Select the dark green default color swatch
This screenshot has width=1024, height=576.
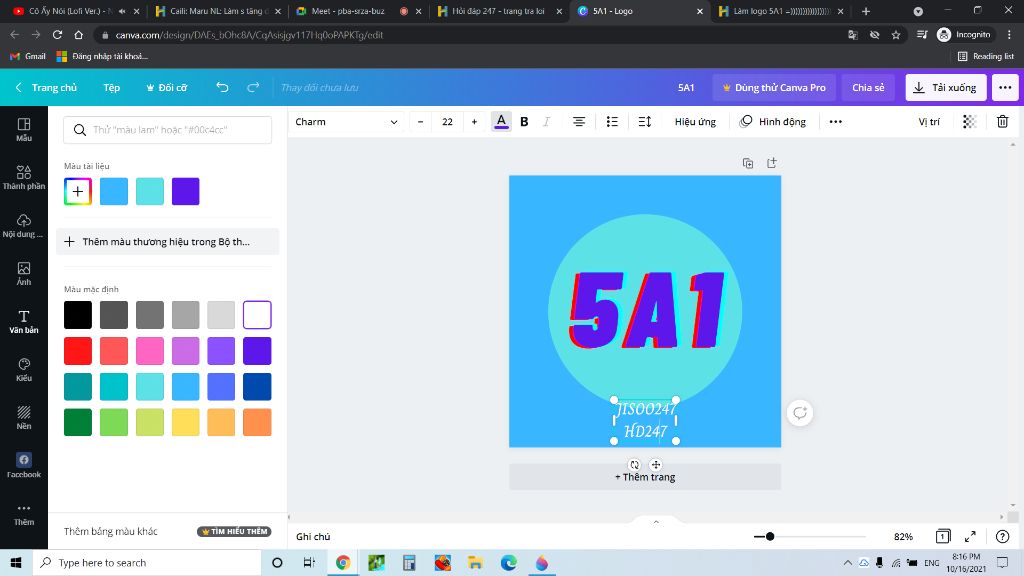pos(78,422)
